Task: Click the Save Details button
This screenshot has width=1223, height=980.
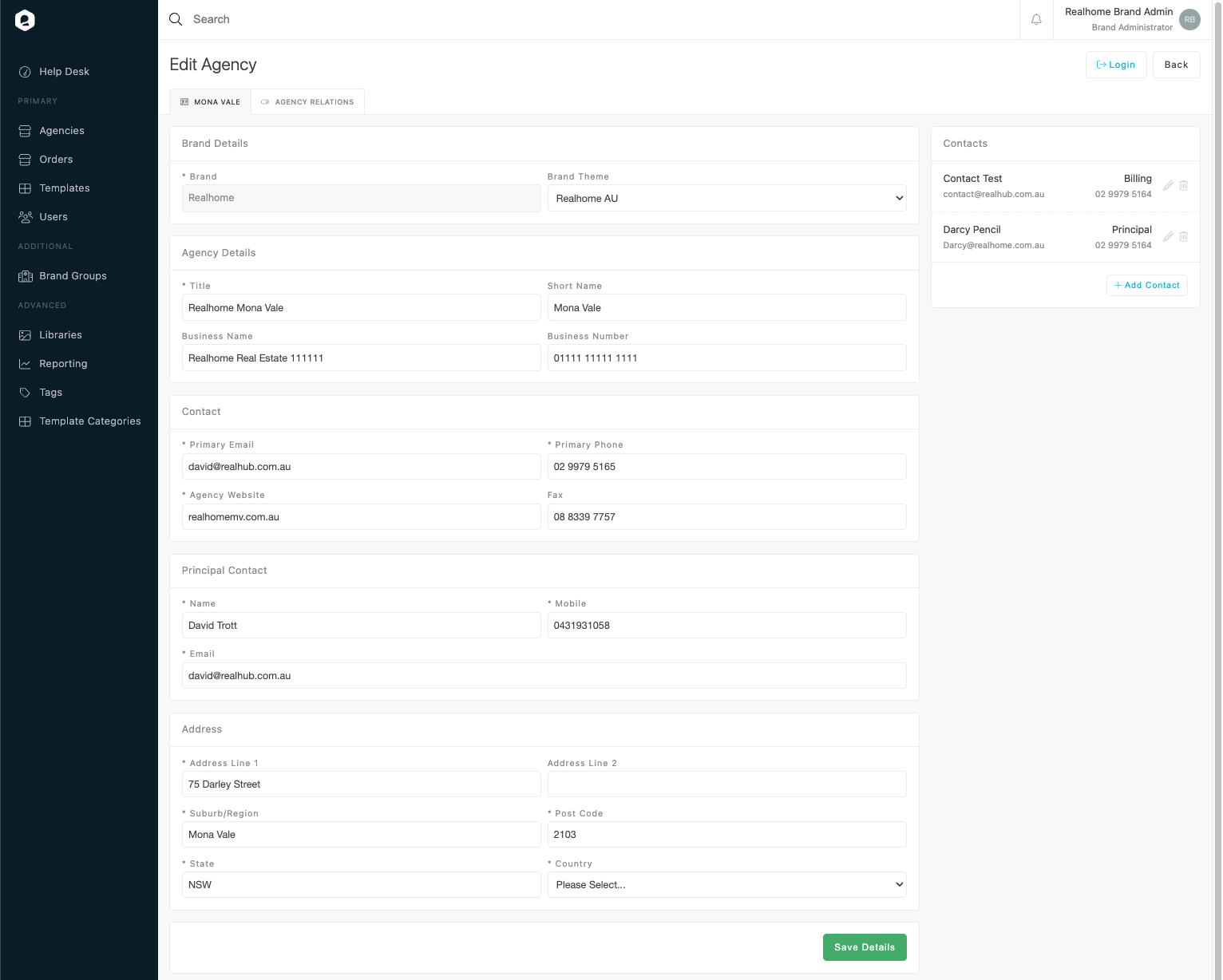Action: click(x=865, y=947)
